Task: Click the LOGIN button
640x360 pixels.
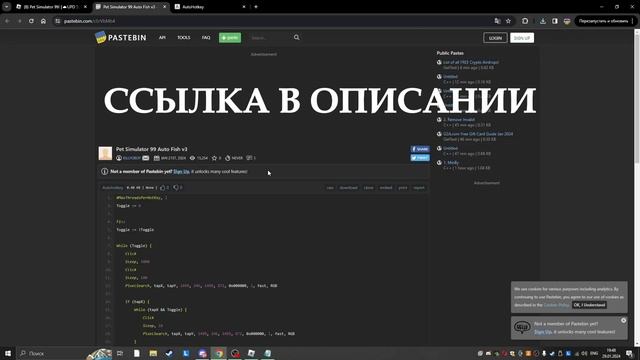Action: (495, 38)
